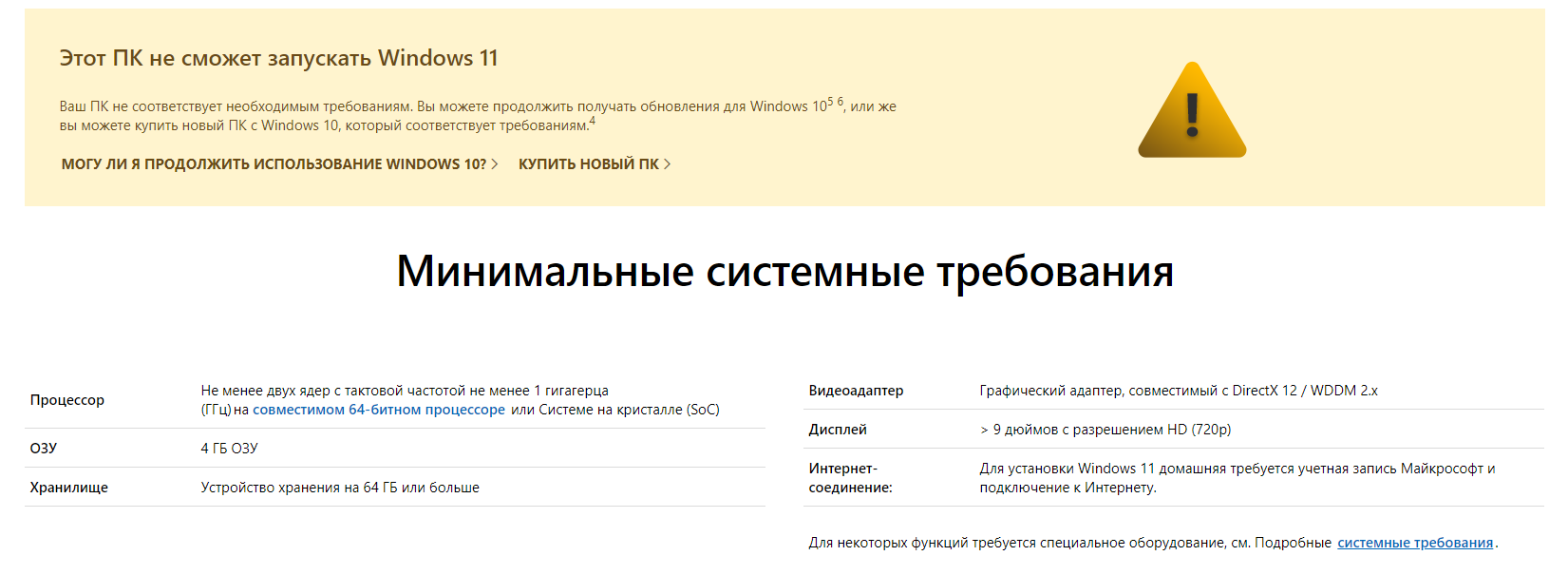Select the 'Видеоадаптер' row label
Image resolution: width=1568 pixels, height=575 pixels.
tap(856, 391)
